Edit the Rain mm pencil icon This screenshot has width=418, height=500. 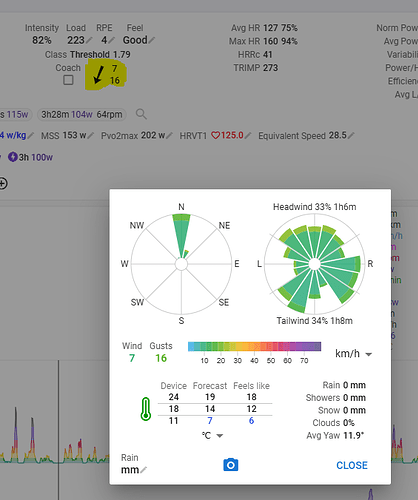tap(143, 470)
